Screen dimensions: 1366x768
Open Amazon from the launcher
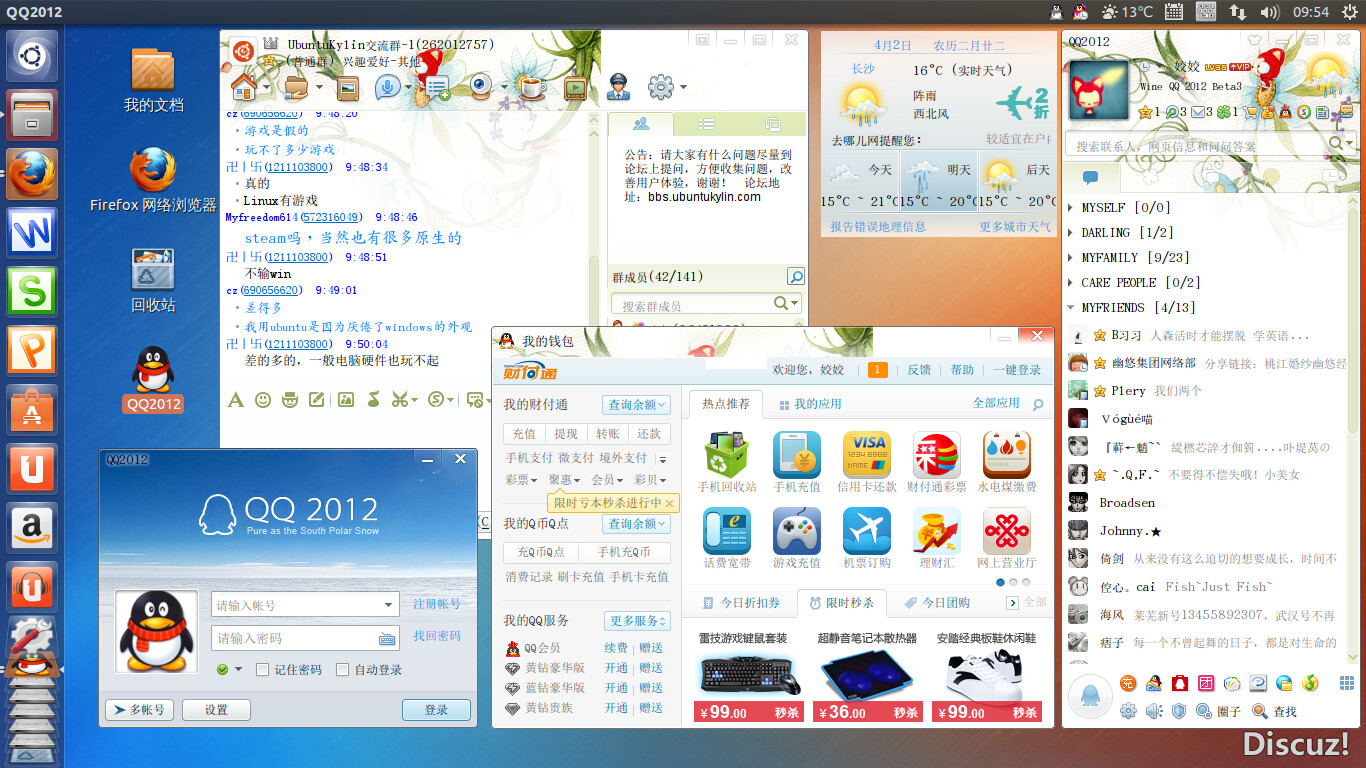click(x=32, y=527)
